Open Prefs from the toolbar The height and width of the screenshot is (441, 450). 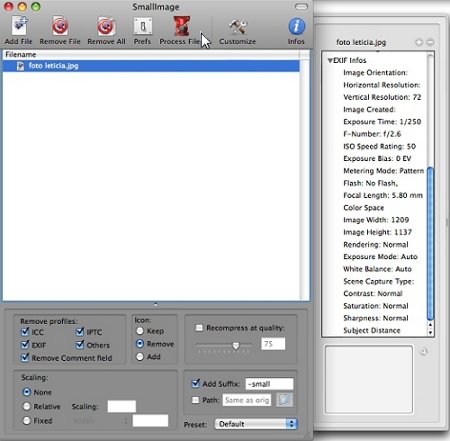pyautogui.click(x=143, y=26)
